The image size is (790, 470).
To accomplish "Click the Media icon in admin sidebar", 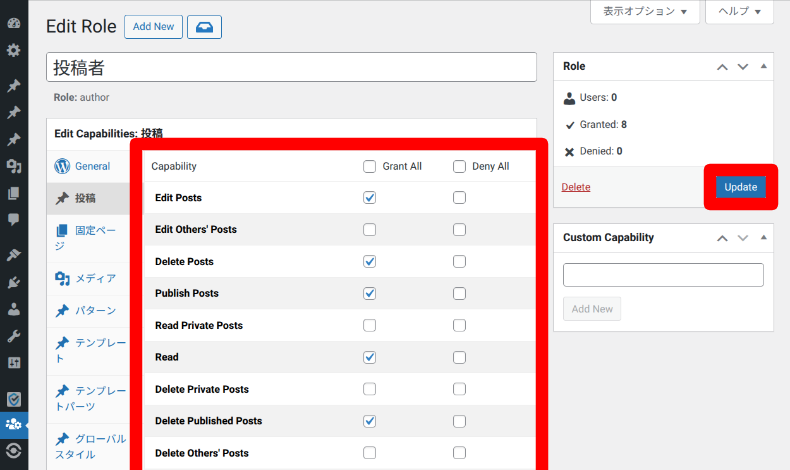I will tap(14, 166).
